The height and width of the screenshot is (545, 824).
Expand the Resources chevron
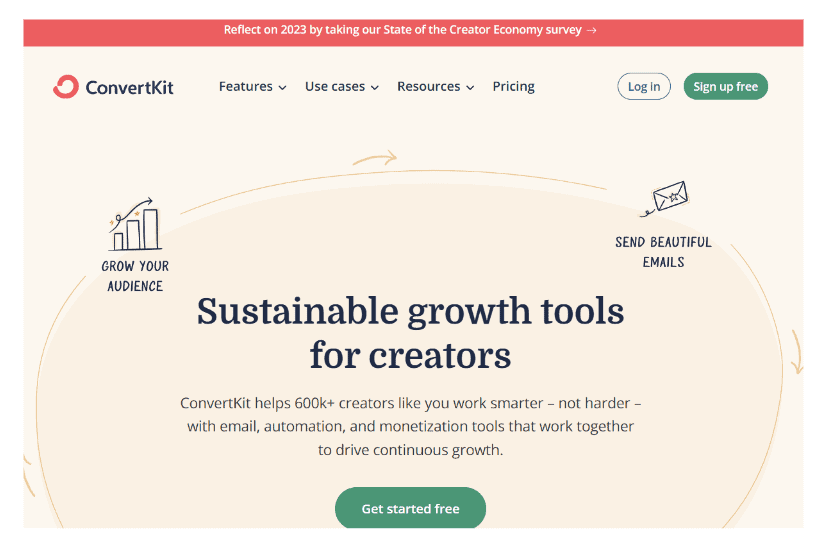(470, 88)
